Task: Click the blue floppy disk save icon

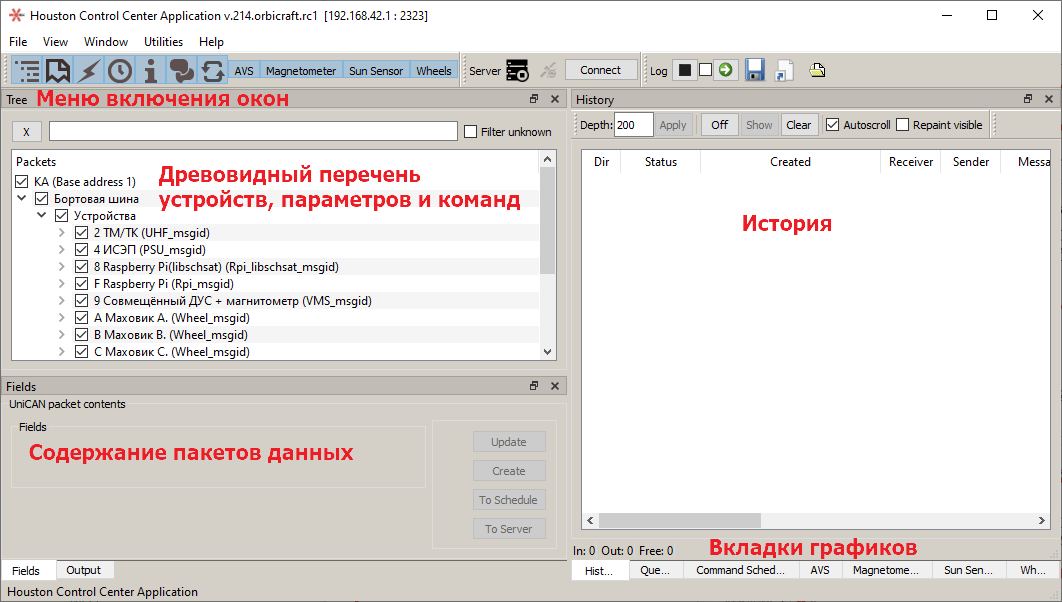Action: tap(755, 70)
